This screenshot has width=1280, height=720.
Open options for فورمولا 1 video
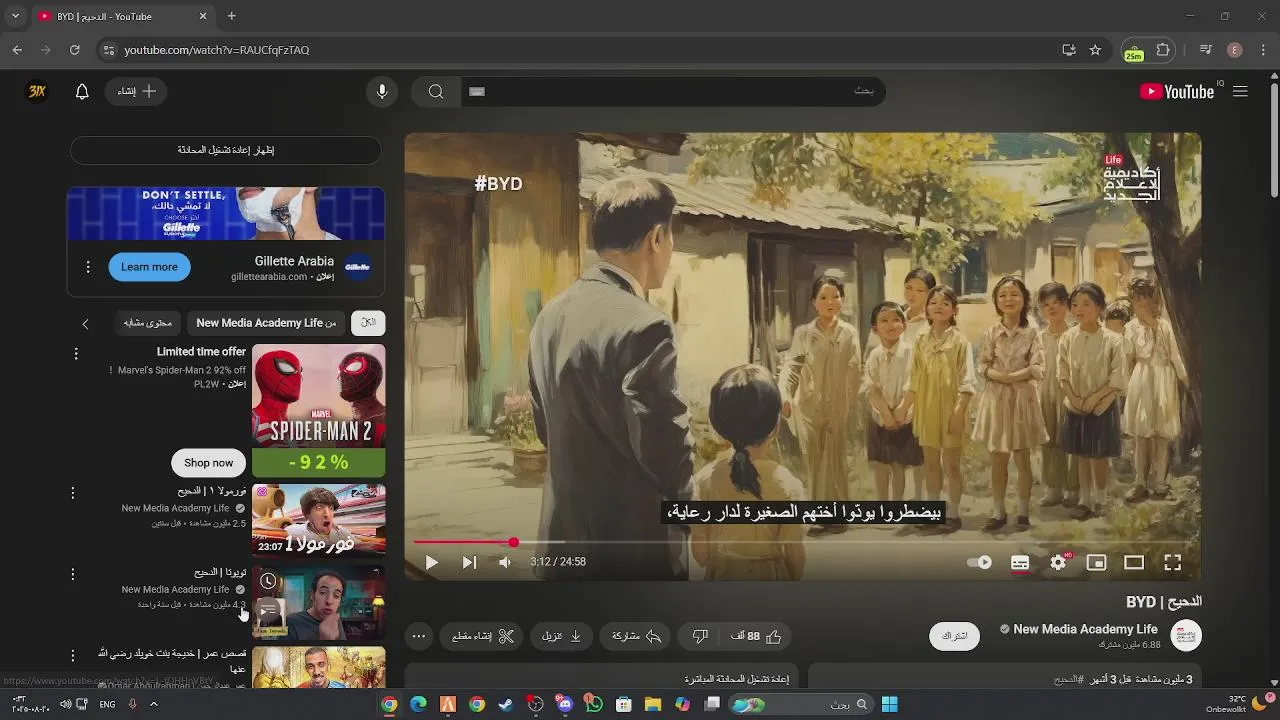72,493
